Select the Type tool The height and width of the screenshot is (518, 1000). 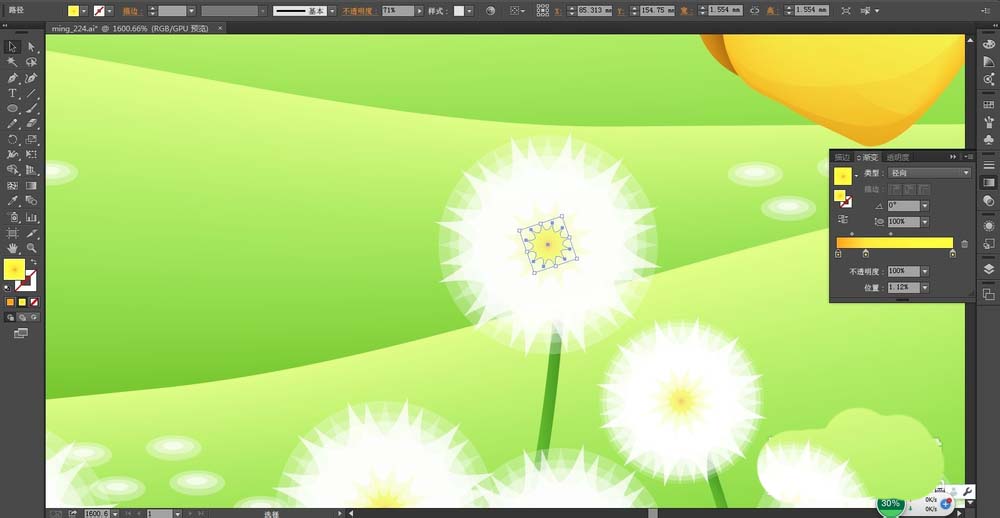click(x=12, y=93)
